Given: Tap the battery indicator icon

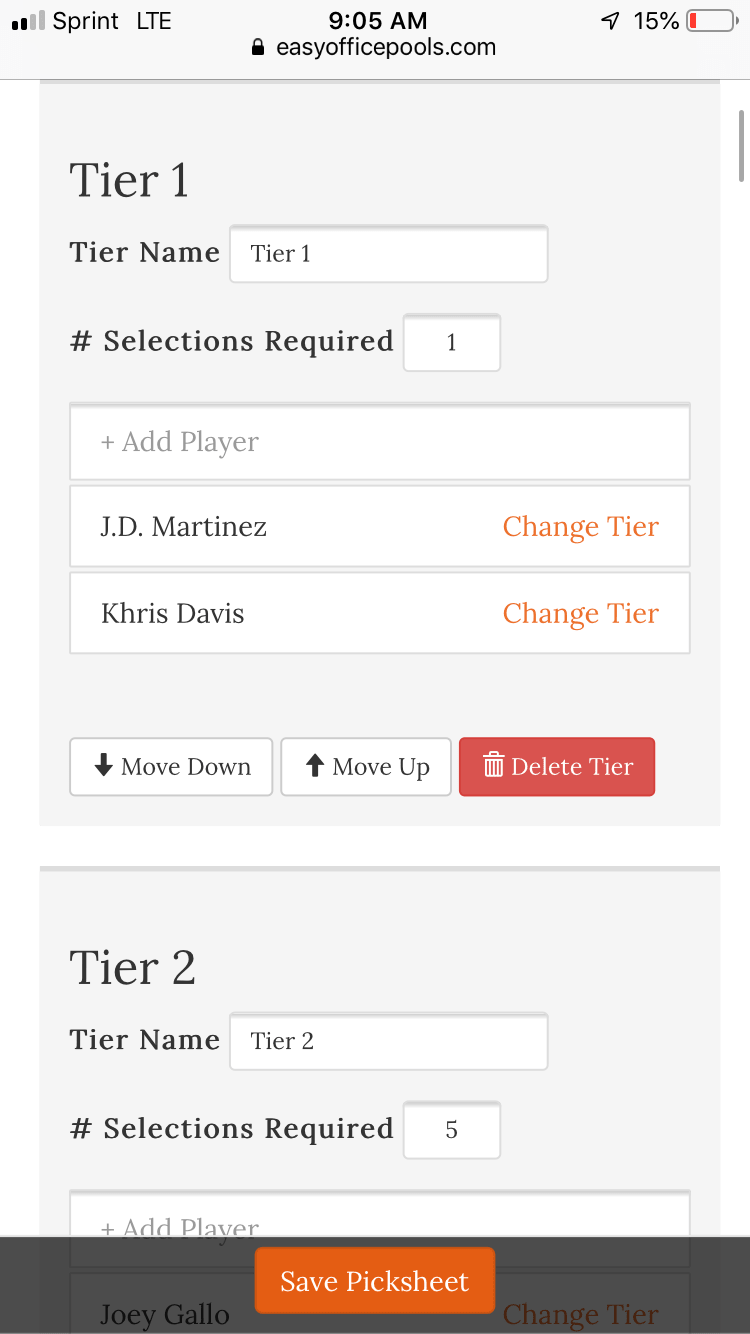Looking at the screenshot, I should 712,19.
